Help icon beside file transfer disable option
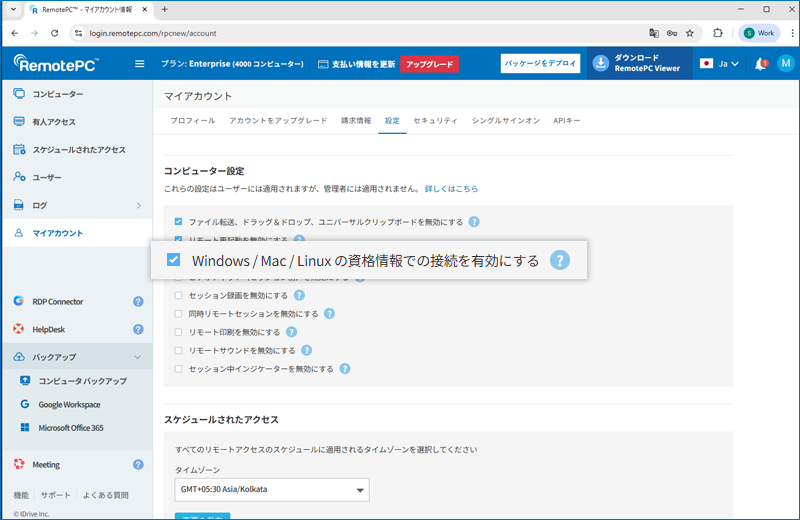The image size is (800, 520). pyautogui.click(x=474, y=222)
